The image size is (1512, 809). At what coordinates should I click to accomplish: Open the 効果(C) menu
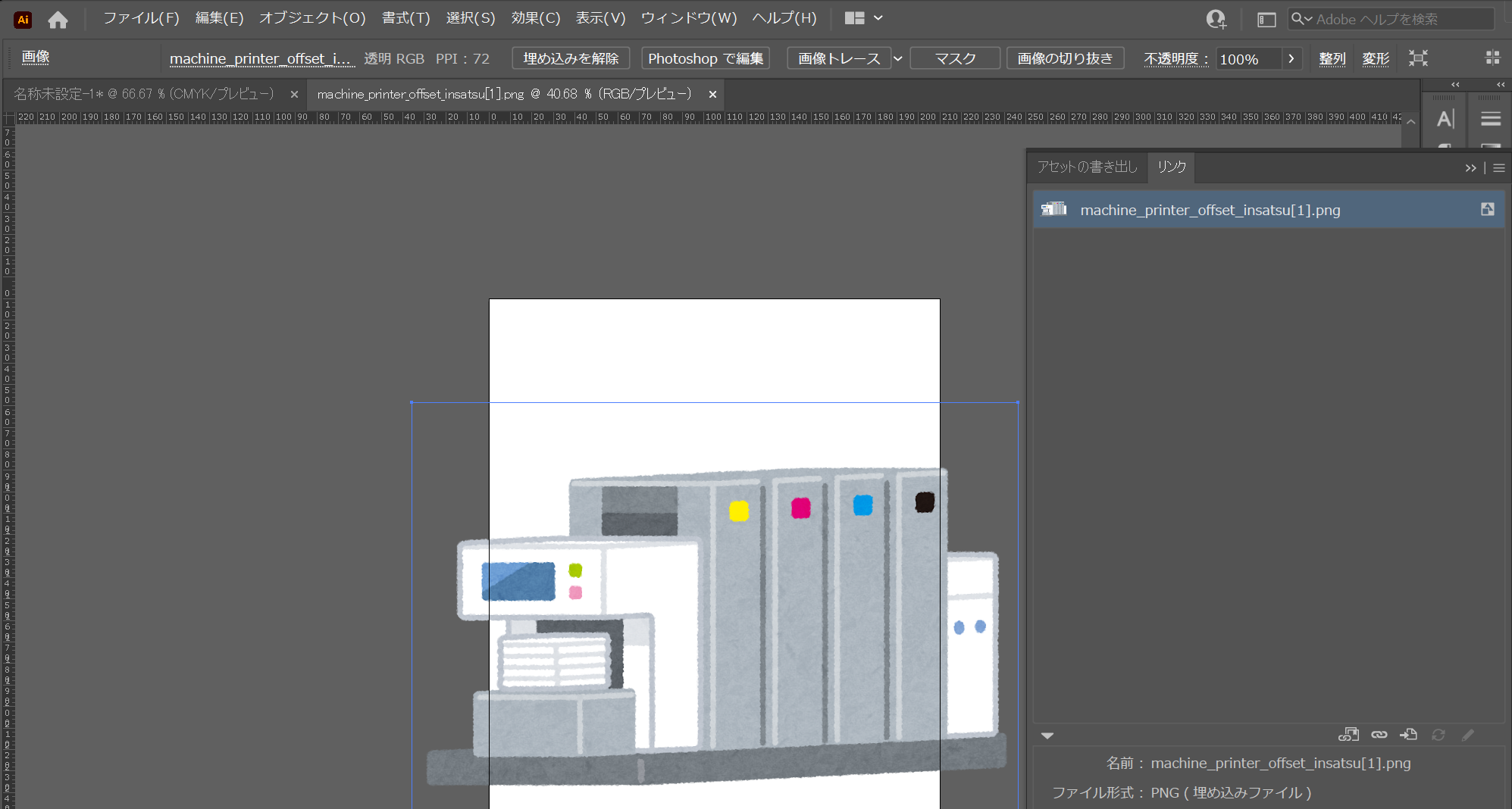536,18
